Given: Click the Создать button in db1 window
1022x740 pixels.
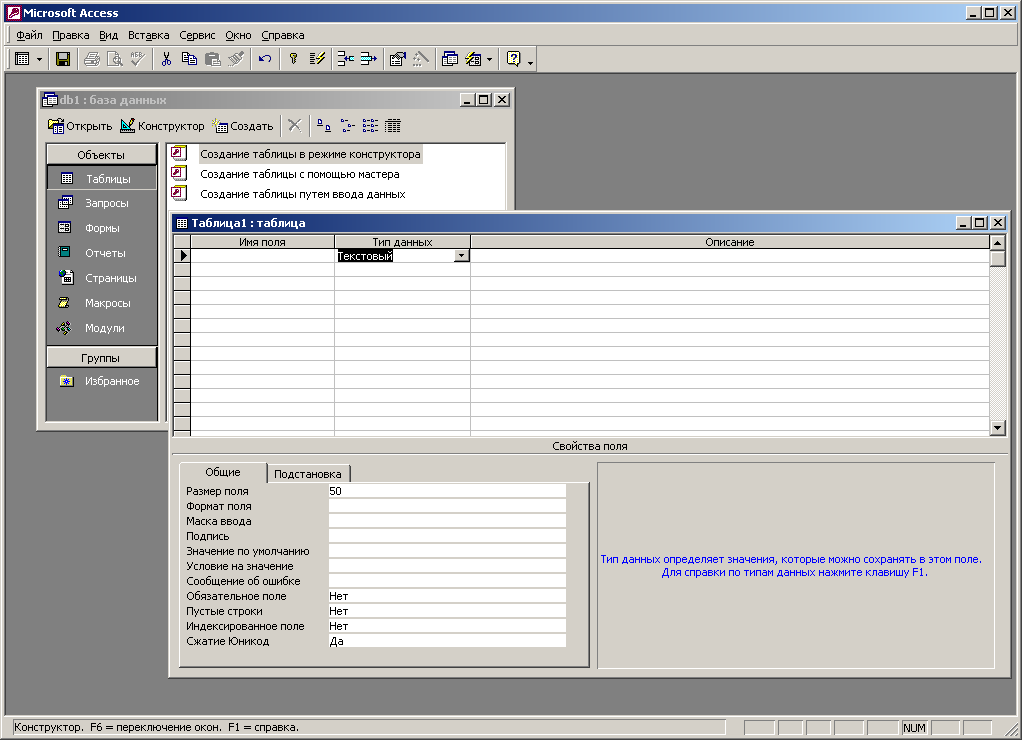Looking at the screenshot, I should (x=243, y=126).
